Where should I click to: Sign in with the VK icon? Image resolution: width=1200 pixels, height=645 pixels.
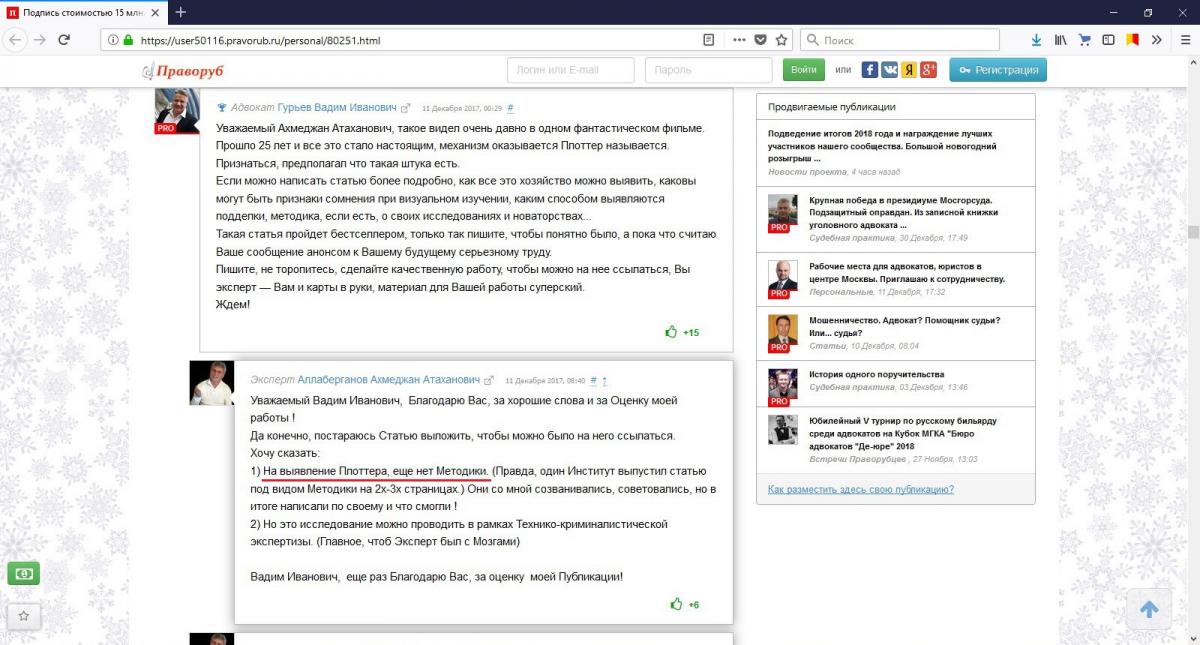(889, 70)
